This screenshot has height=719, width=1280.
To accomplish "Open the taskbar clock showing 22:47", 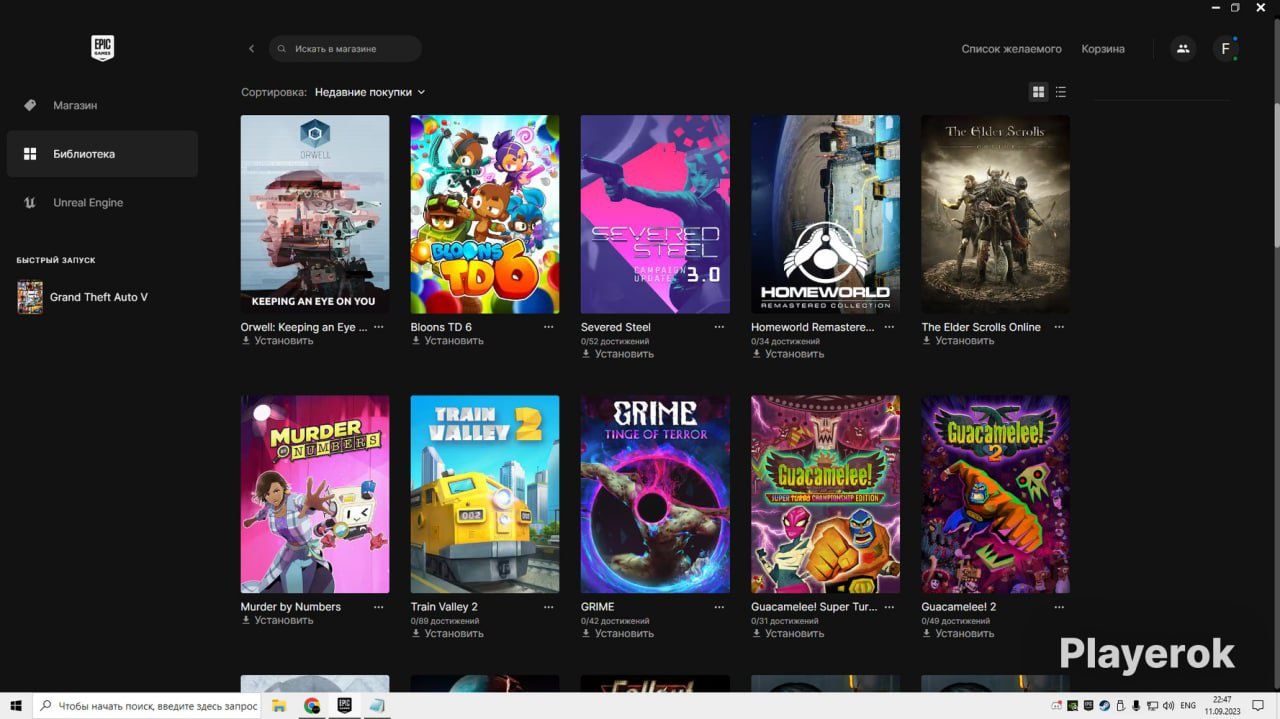I will (1222, 705).
